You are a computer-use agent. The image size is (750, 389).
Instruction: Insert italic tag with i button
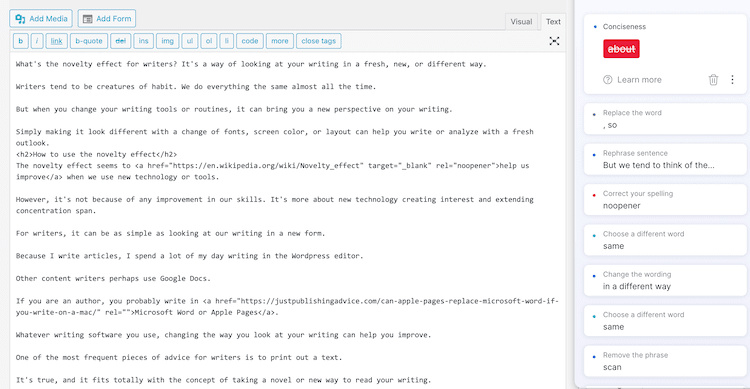(x=37, y=41)
